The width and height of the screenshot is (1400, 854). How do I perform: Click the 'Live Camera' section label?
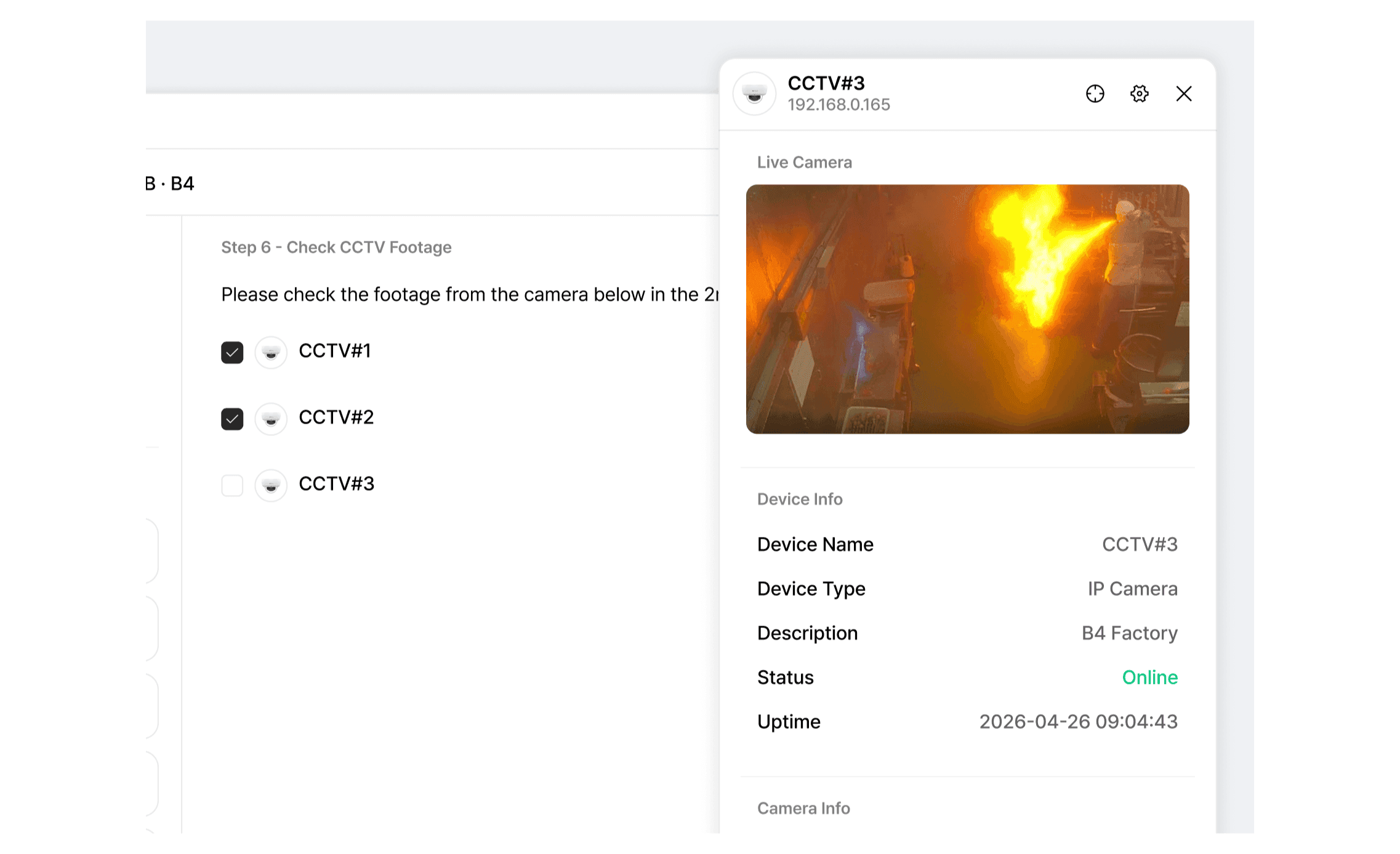point(804,163)
